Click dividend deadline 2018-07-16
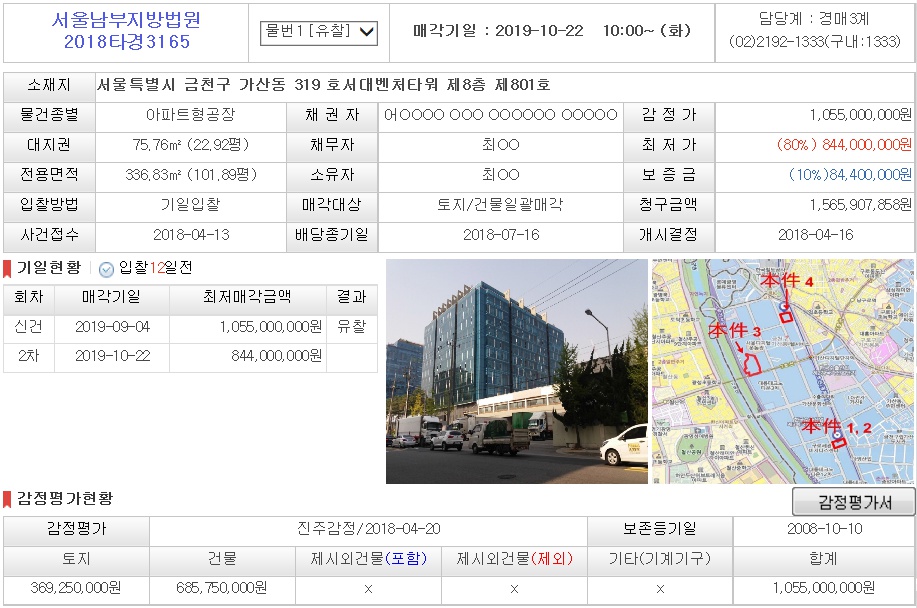 pos(501,235)
